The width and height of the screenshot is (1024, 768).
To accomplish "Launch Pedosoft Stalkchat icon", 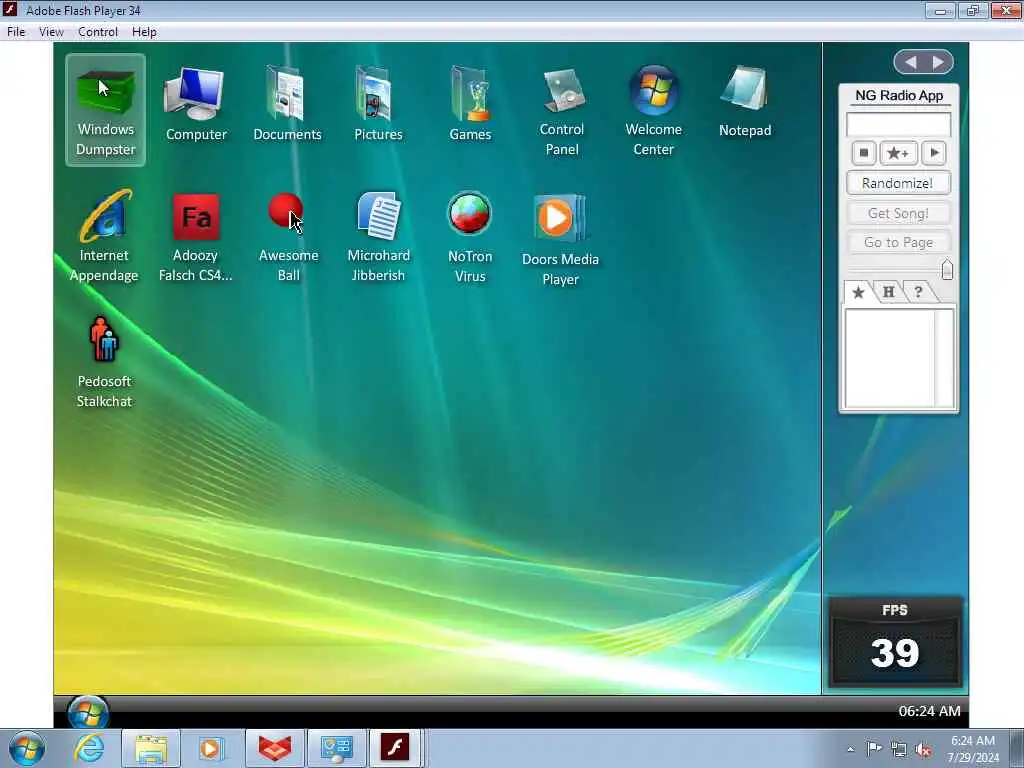I will (x=104, y=362).
